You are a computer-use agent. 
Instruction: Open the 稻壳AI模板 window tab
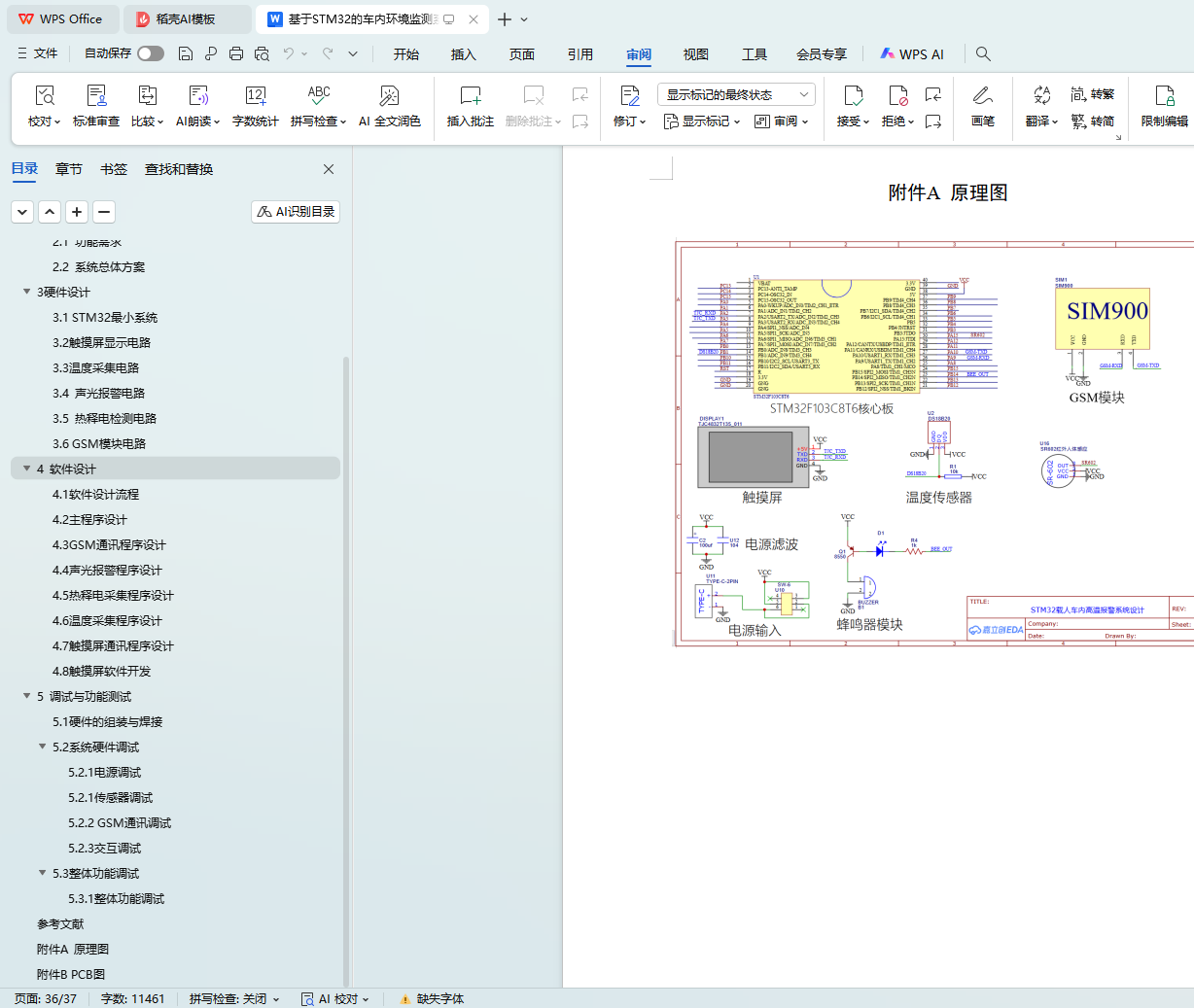pyautogui.click(x=185, y=19)
